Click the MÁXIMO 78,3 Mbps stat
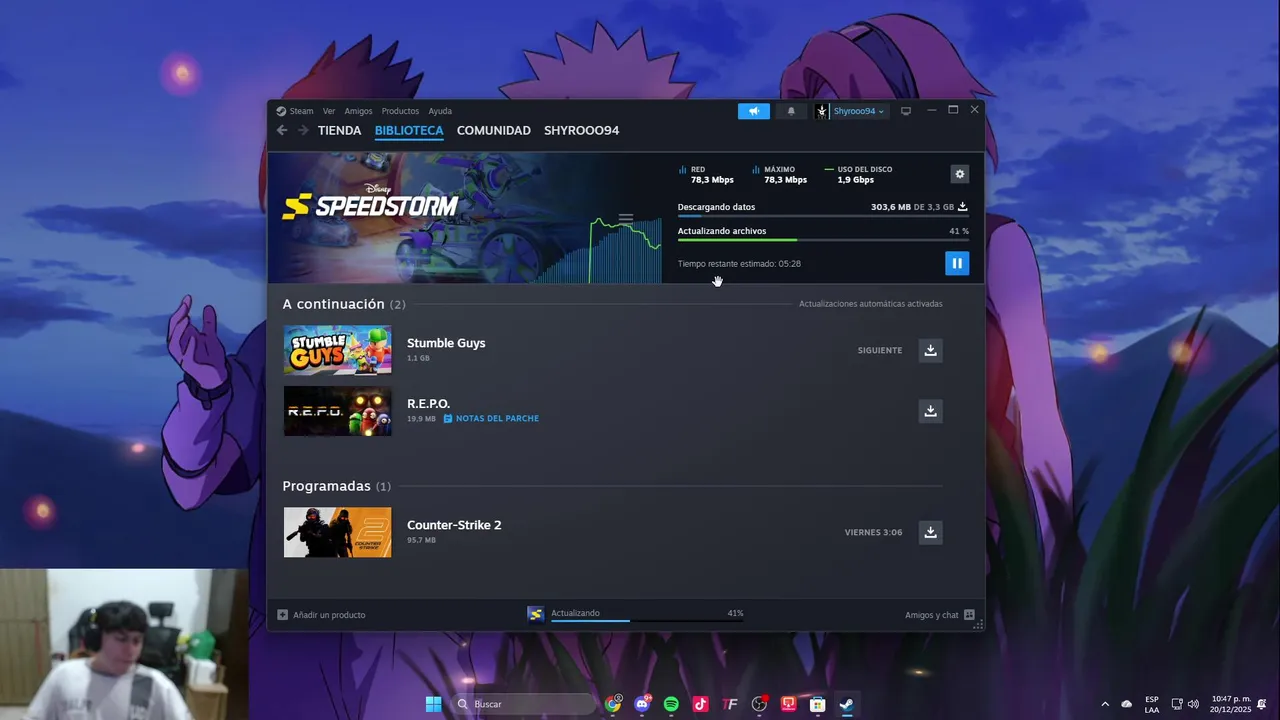 (780, 175)
